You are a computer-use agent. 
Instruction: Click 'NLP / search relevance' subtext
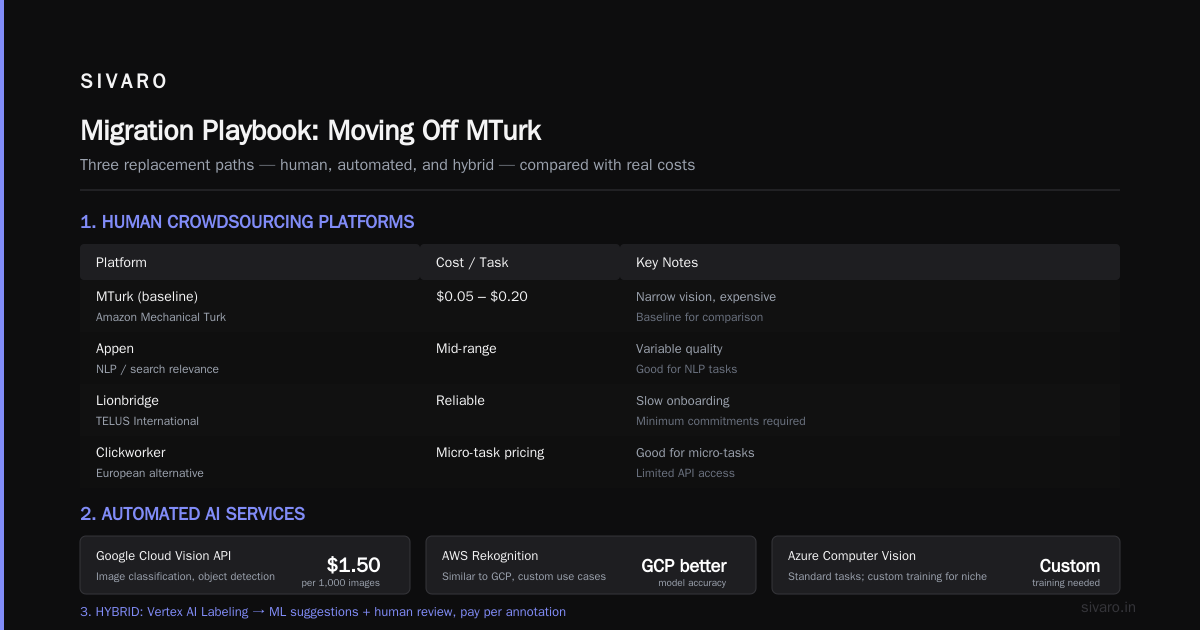[x=157, y=369]
